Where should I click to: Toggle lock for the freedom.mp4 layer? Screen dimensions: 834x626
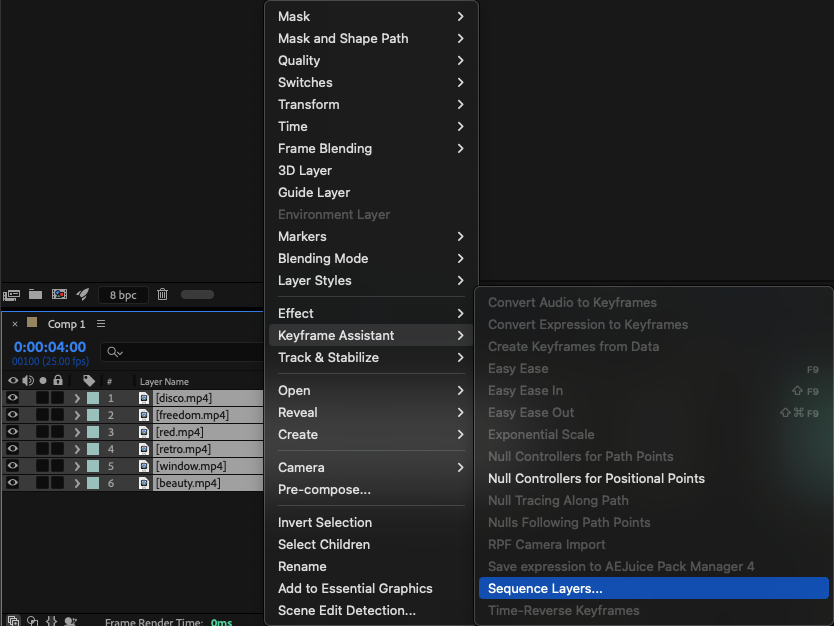[57, 415]
